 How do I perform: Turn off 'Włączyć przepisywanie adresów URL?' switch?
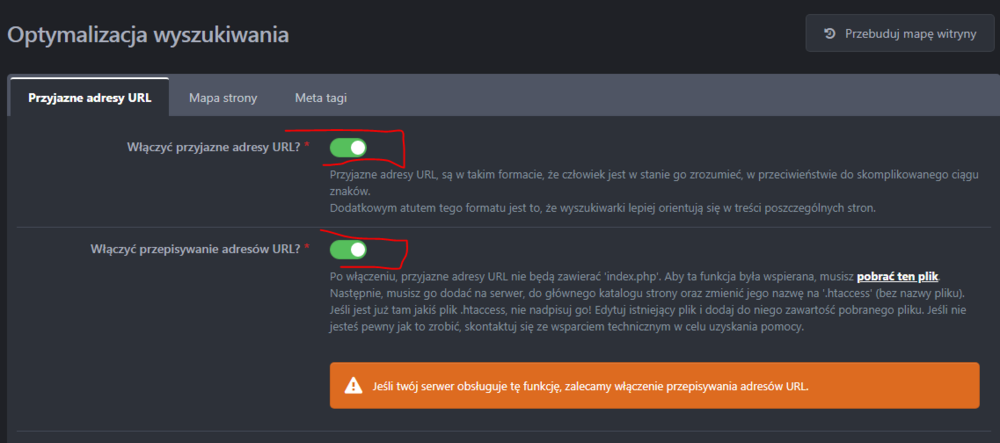348,249
